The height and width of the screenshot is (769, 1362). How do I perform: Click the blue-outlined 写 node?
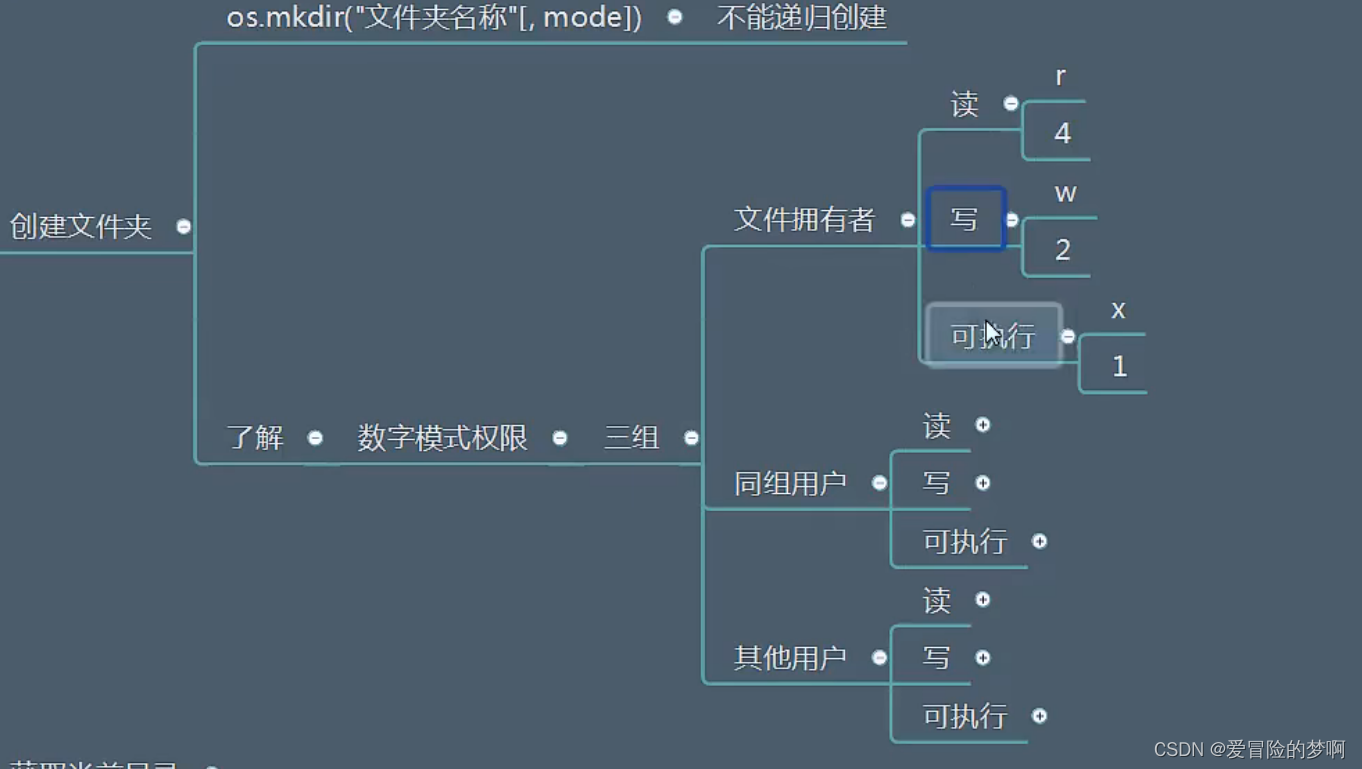pyautogui.click(x=965, y=219)
